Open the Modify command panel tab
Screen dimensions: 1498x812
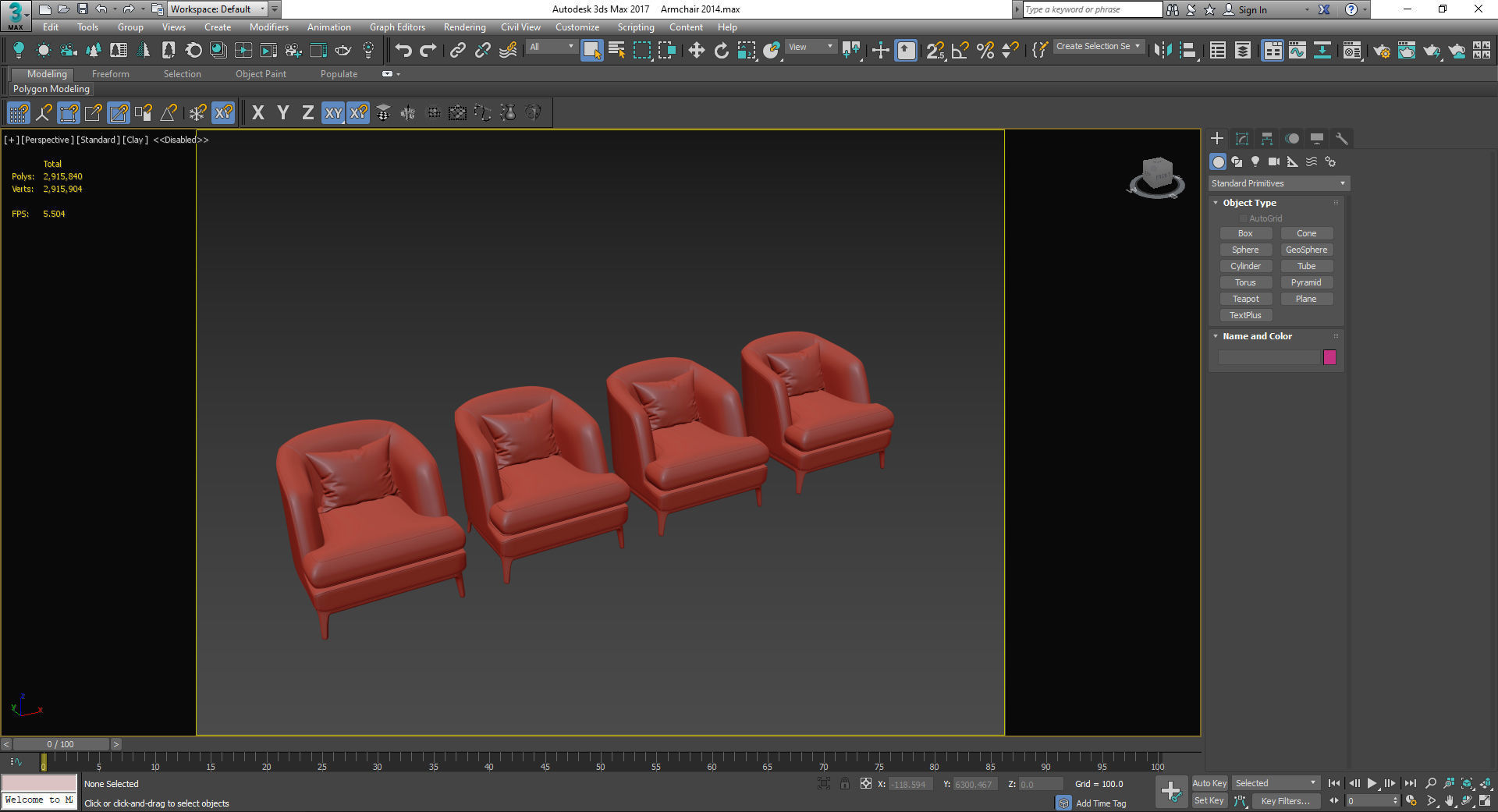pos(1242,139)
